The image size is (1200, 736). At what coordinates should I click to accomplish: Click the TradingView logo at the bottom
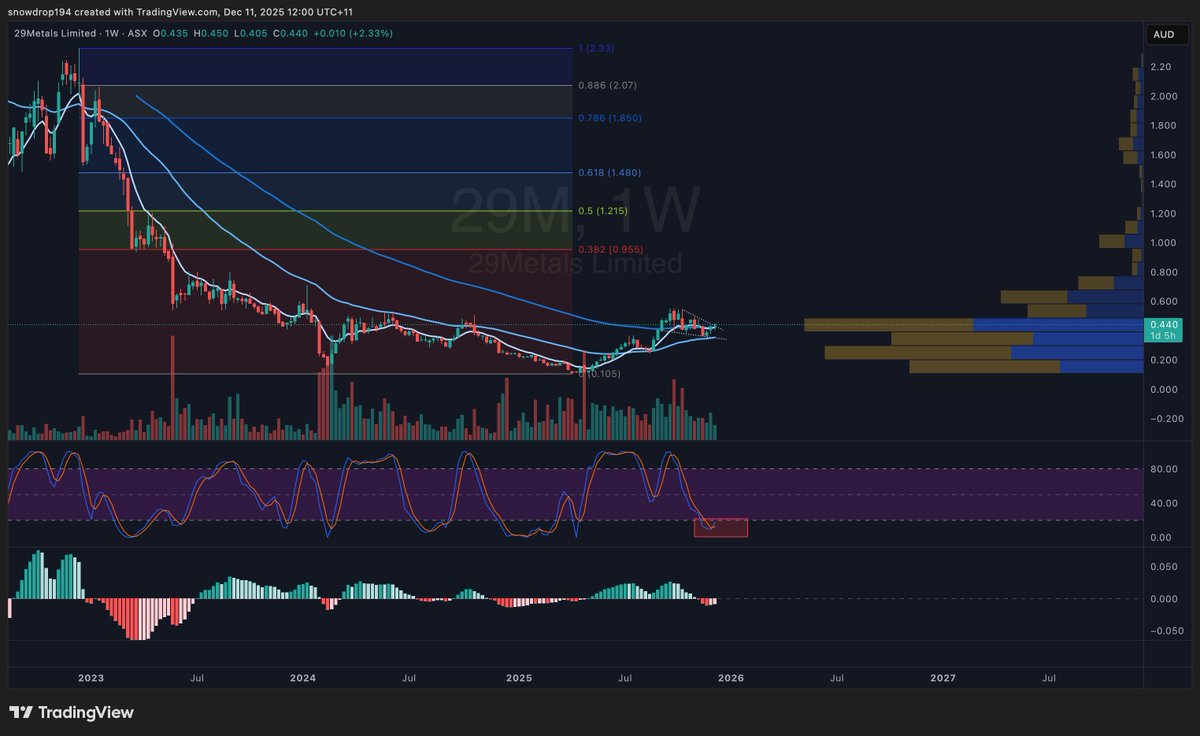pos(71,713)
